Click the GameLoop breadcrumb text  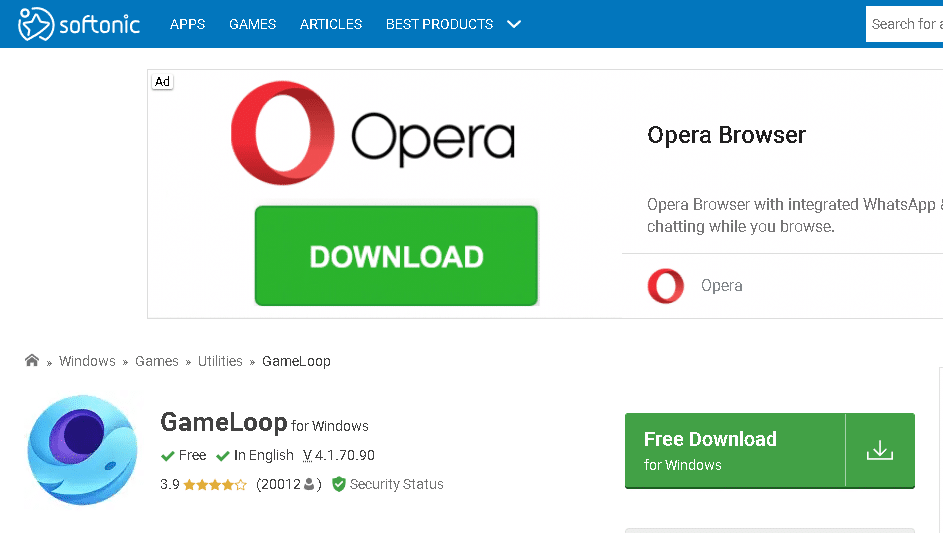296,361
